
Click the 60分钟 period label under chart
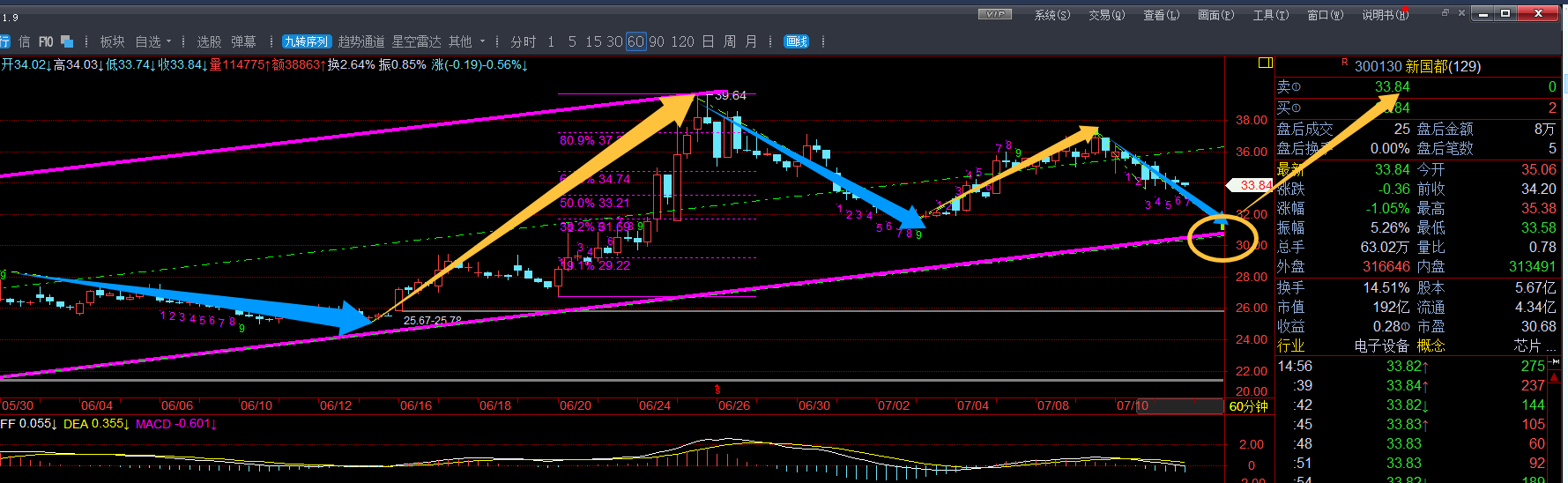[1248, 406]
